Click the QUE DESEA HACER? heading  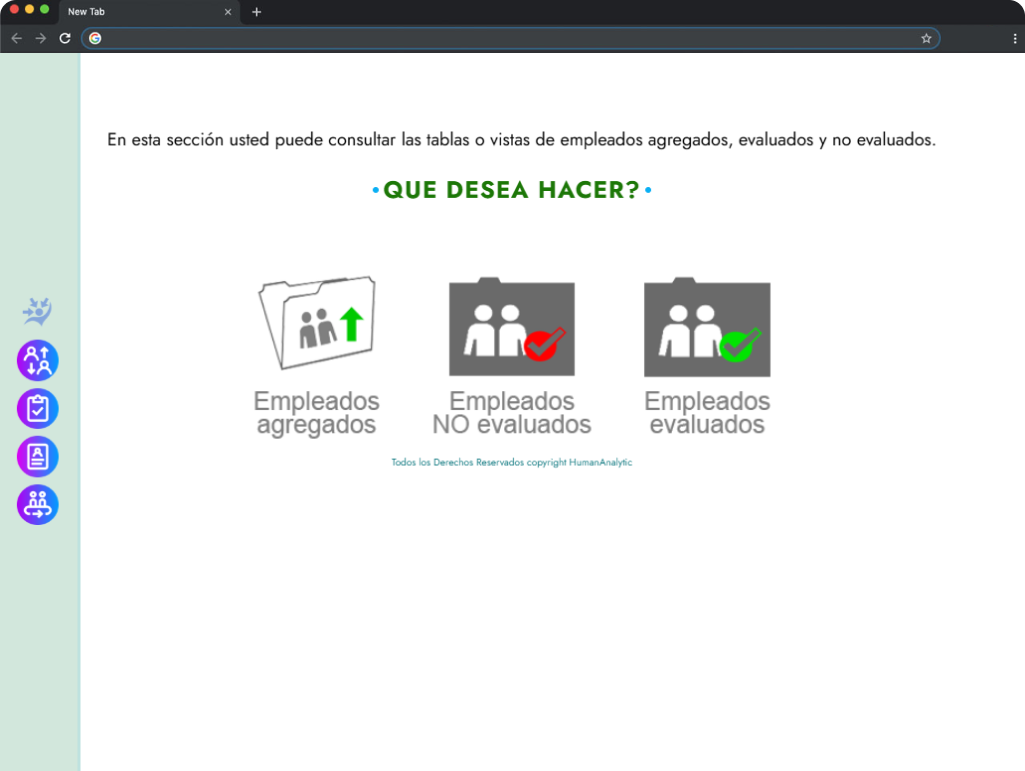511,190
